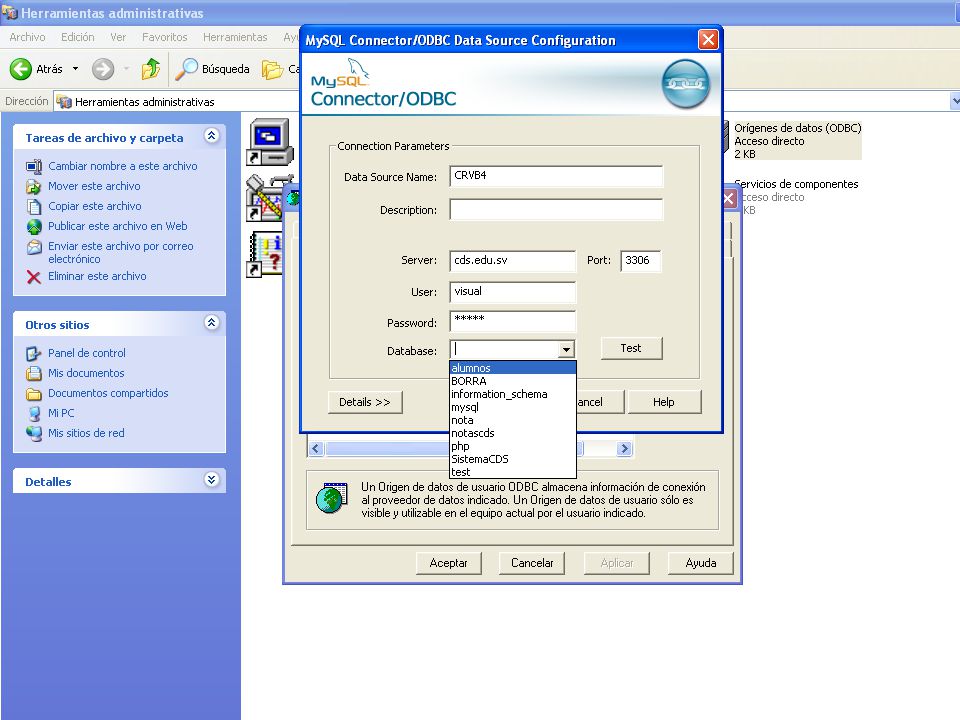Select computer management shortcut icon

coord(270,142)
